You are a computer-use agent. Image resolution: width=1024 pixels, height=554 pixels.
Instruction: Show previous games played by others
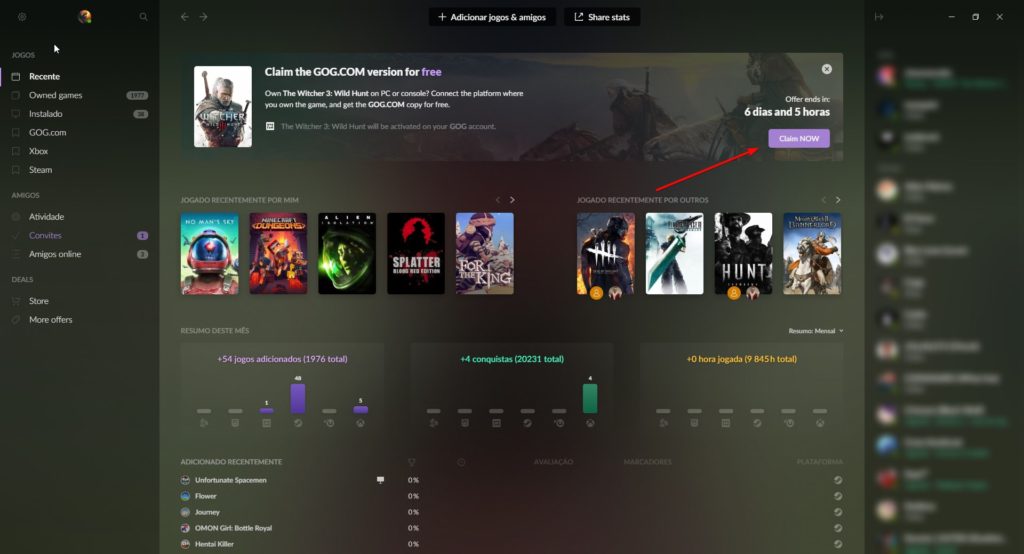(824, 200)
